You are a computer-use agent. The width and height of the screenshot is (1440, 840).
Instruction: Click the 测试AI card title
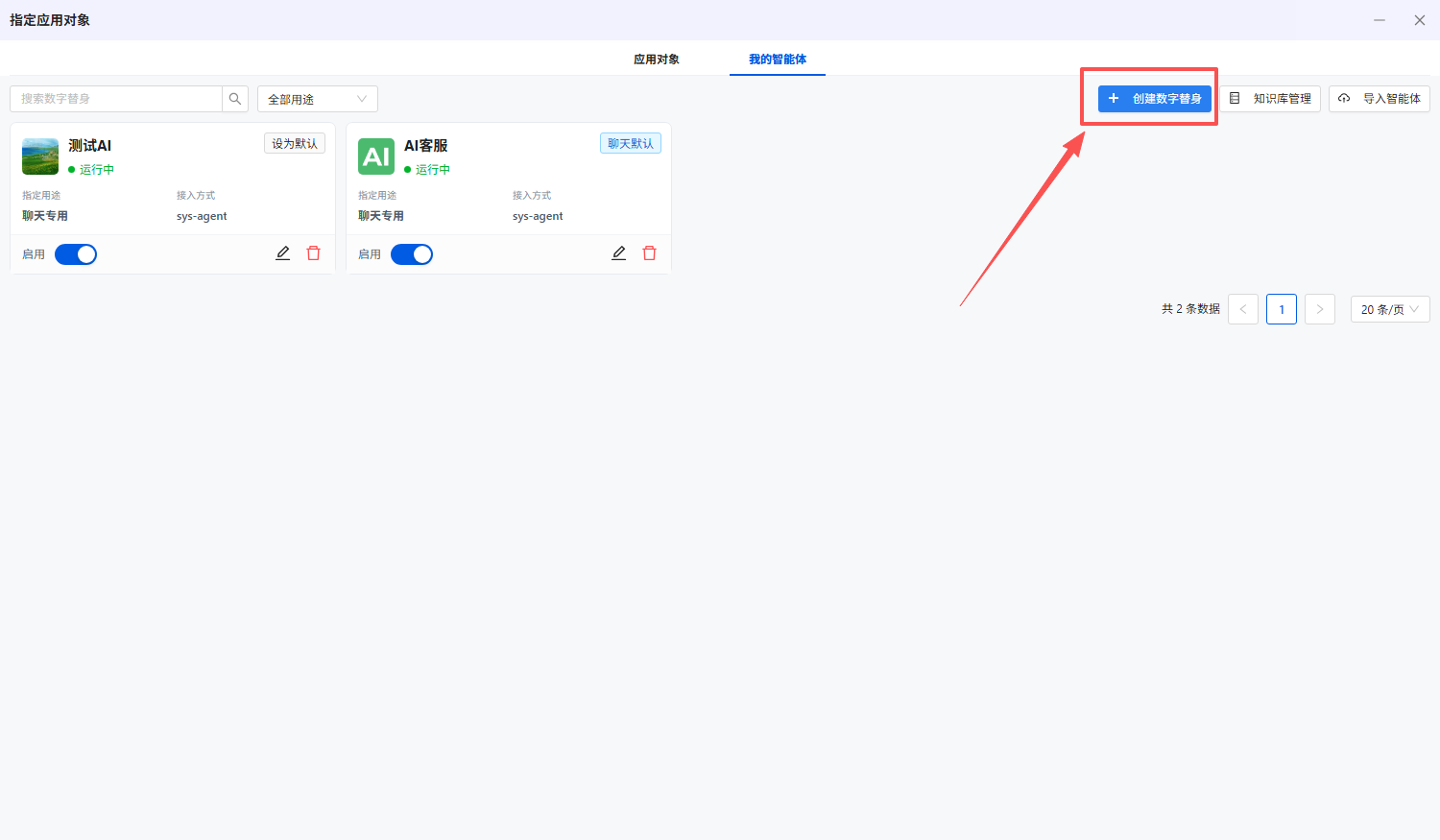tap(90, 146)
